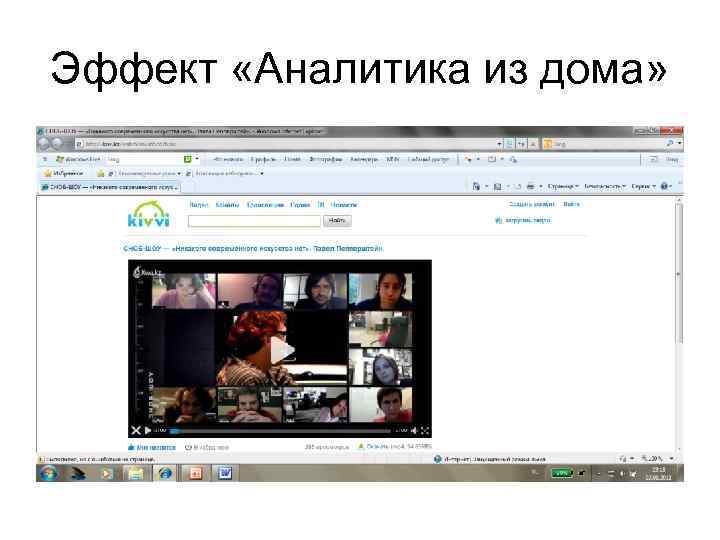Click the taskbar clock
720x540 pixels.
658,473
